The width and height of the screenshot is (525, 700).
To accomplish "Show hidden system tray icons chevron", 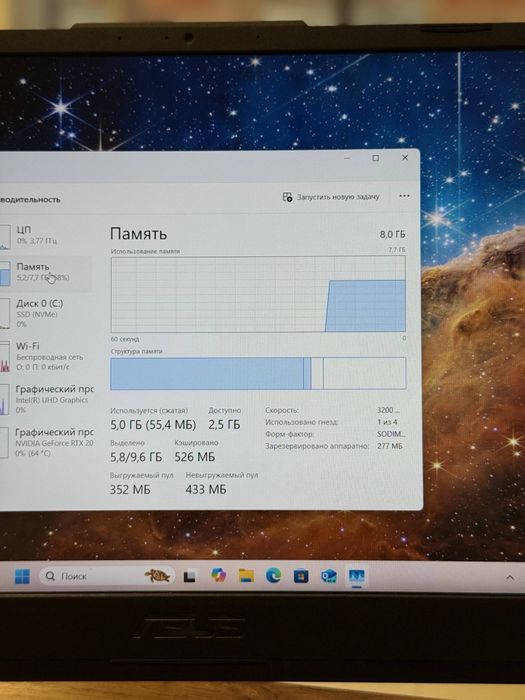I will pos(510,577).
